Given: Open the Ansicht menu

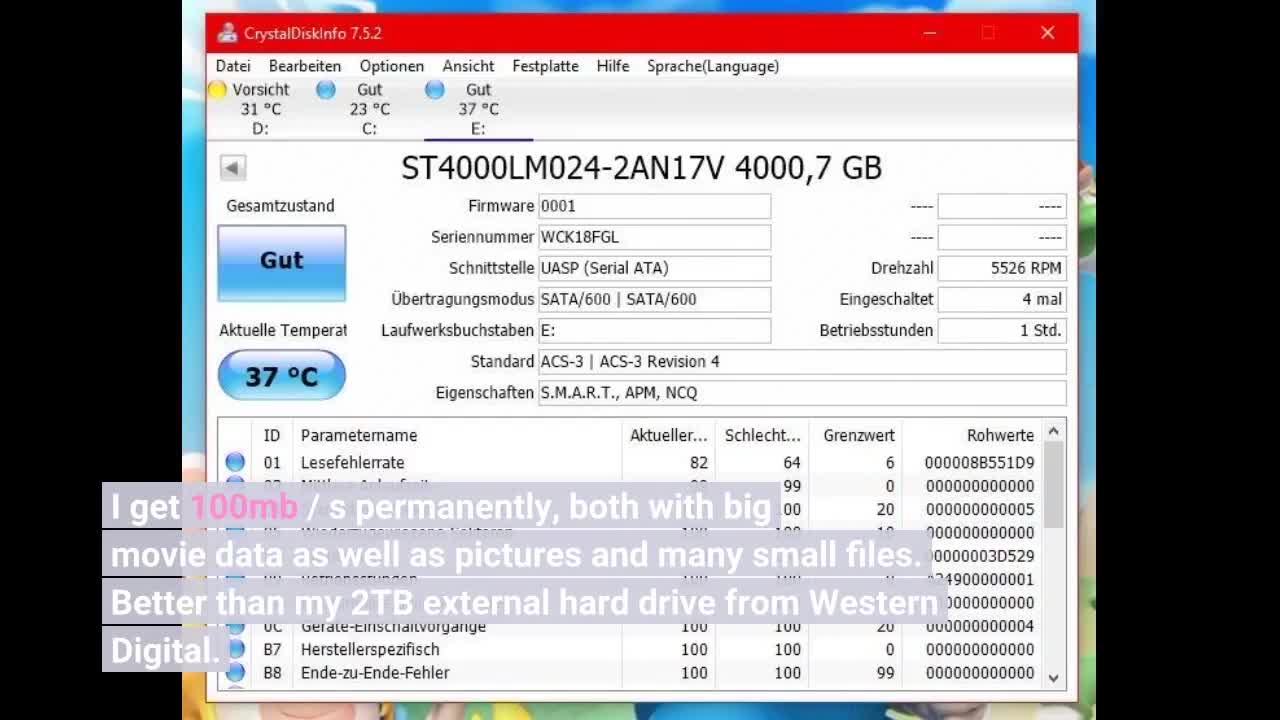Looking at the screenshot, I should point(468,66).
